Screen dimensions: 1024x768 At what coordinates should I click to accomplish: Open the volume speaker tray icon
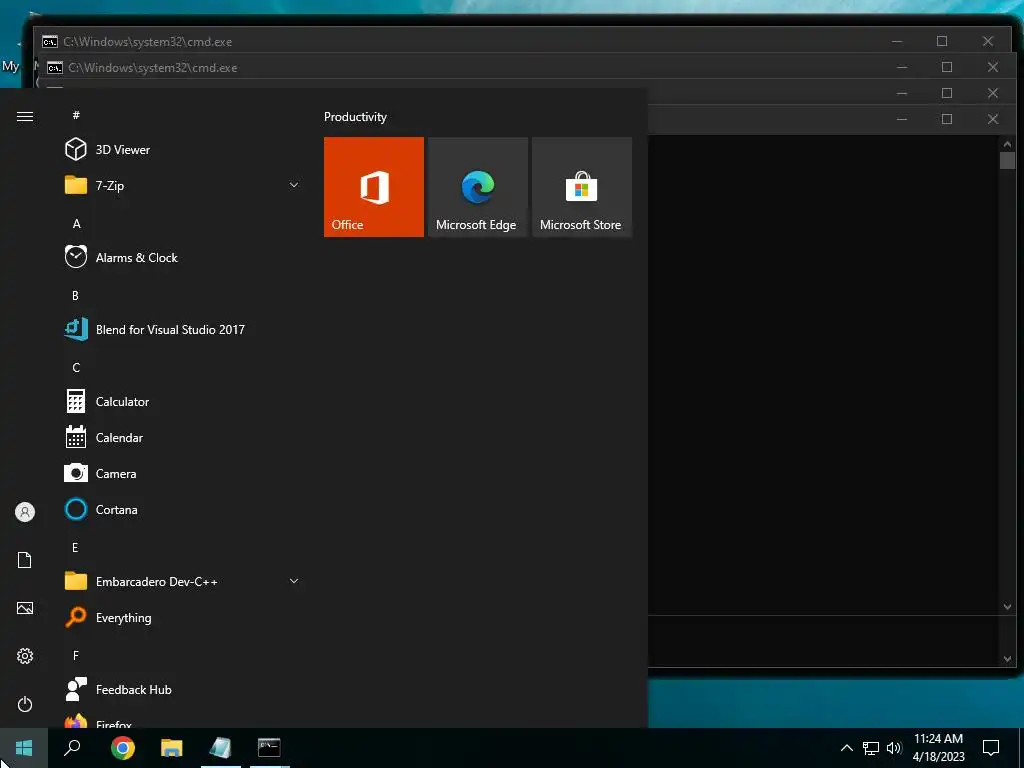coord(894,748)
